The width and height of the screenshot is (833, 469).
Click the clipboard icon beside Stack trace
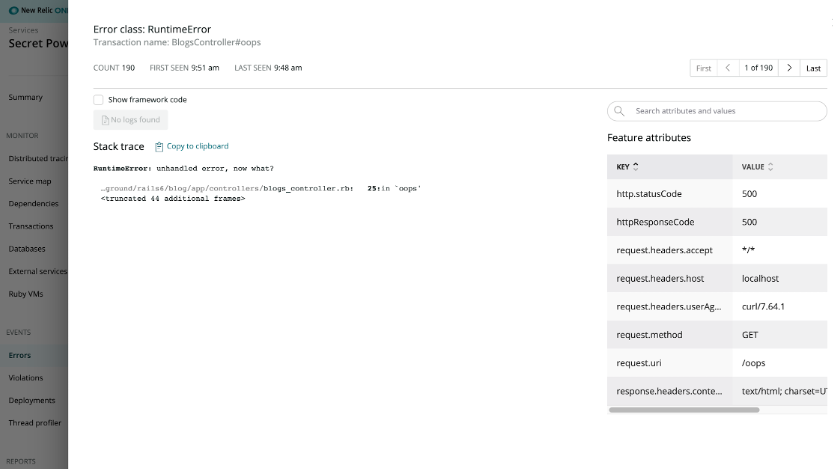(x=159, y=147)
